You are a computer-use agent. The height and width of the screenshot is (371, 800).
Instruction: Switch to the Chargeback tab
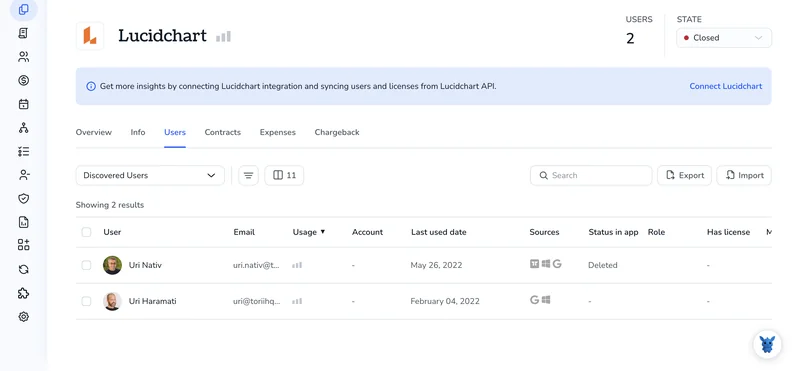pos(337,132)
